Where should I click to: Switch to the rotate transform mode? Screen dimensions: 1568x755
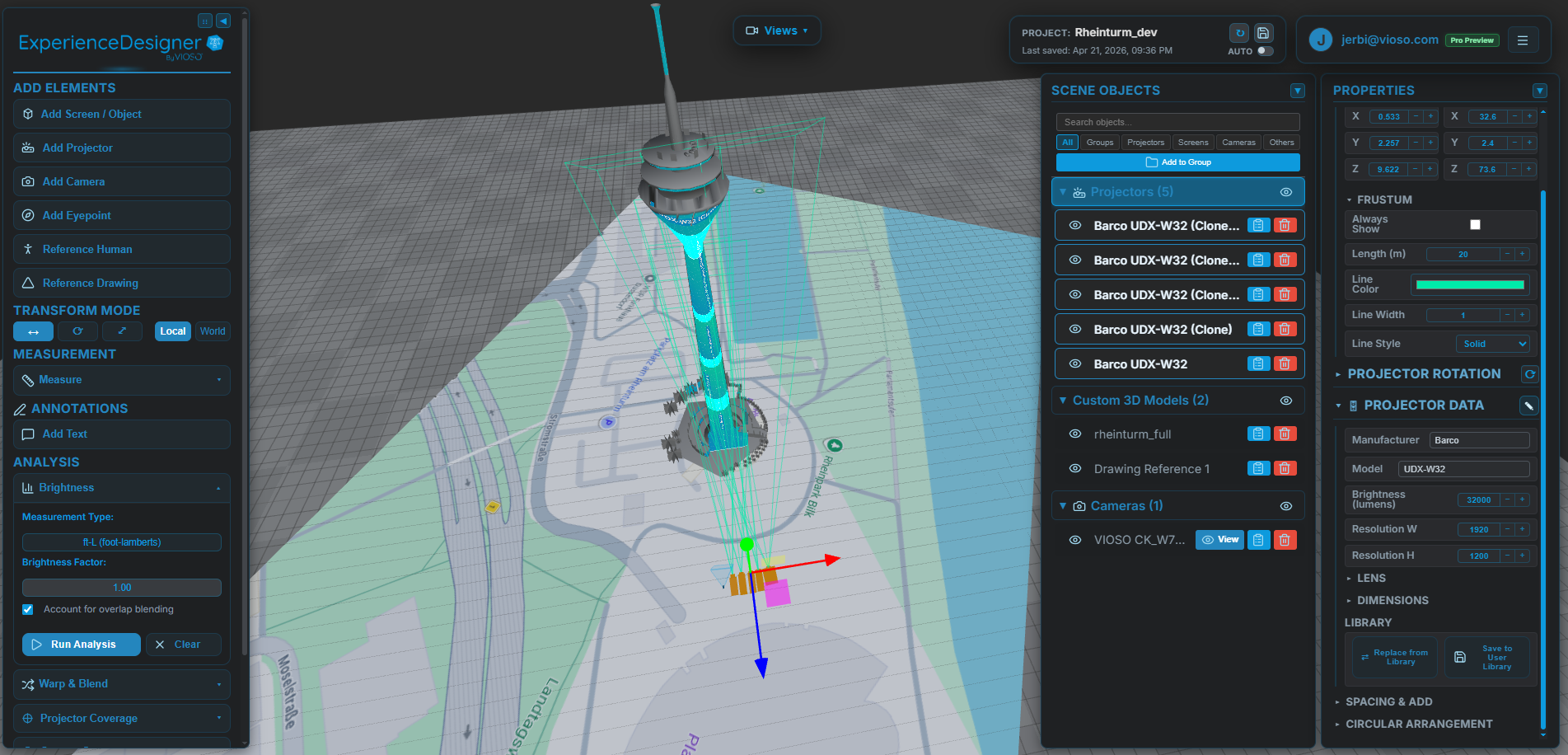coord(77,331)
